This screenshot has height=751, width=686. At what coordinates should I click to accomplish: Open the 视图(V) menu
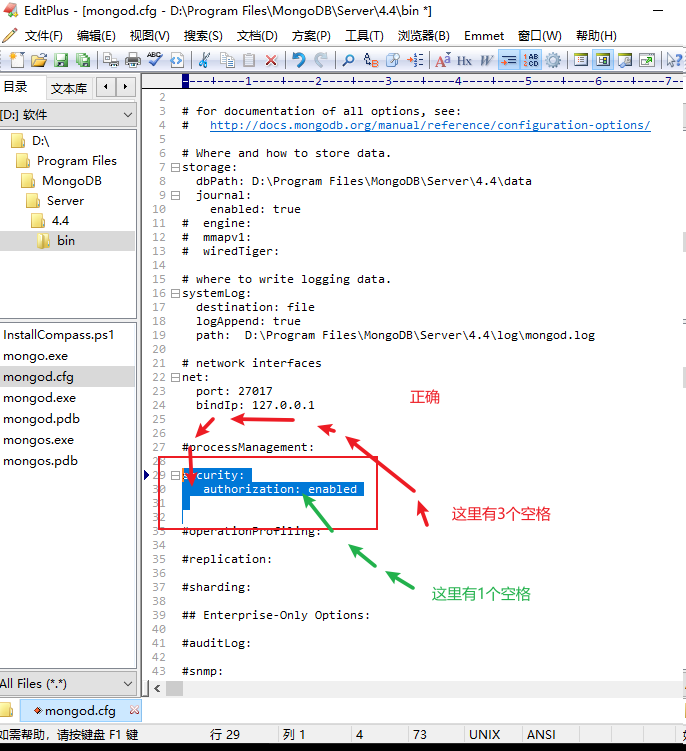[x=149, y=35]
